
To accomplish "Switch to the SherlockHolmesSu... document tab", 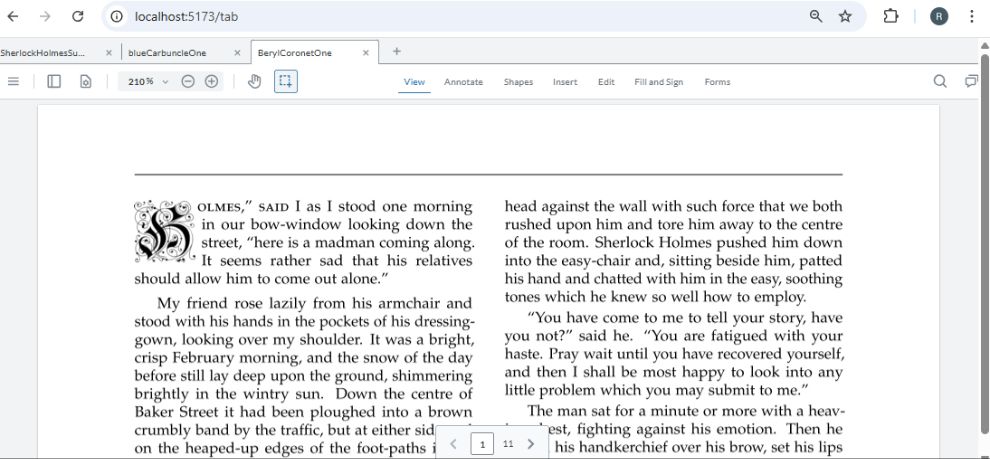I will (42, 53).
